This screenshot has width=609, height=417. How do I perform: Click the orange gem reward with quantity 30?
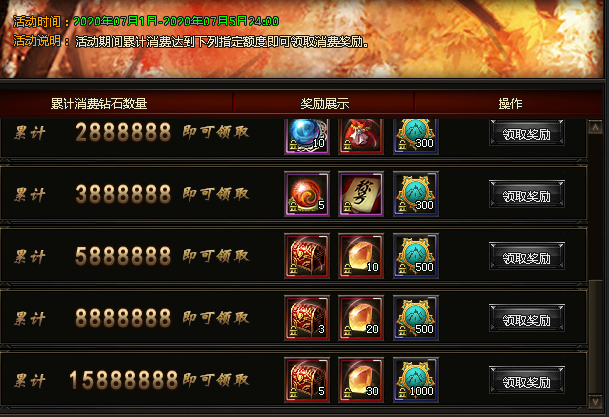(361, 380)
